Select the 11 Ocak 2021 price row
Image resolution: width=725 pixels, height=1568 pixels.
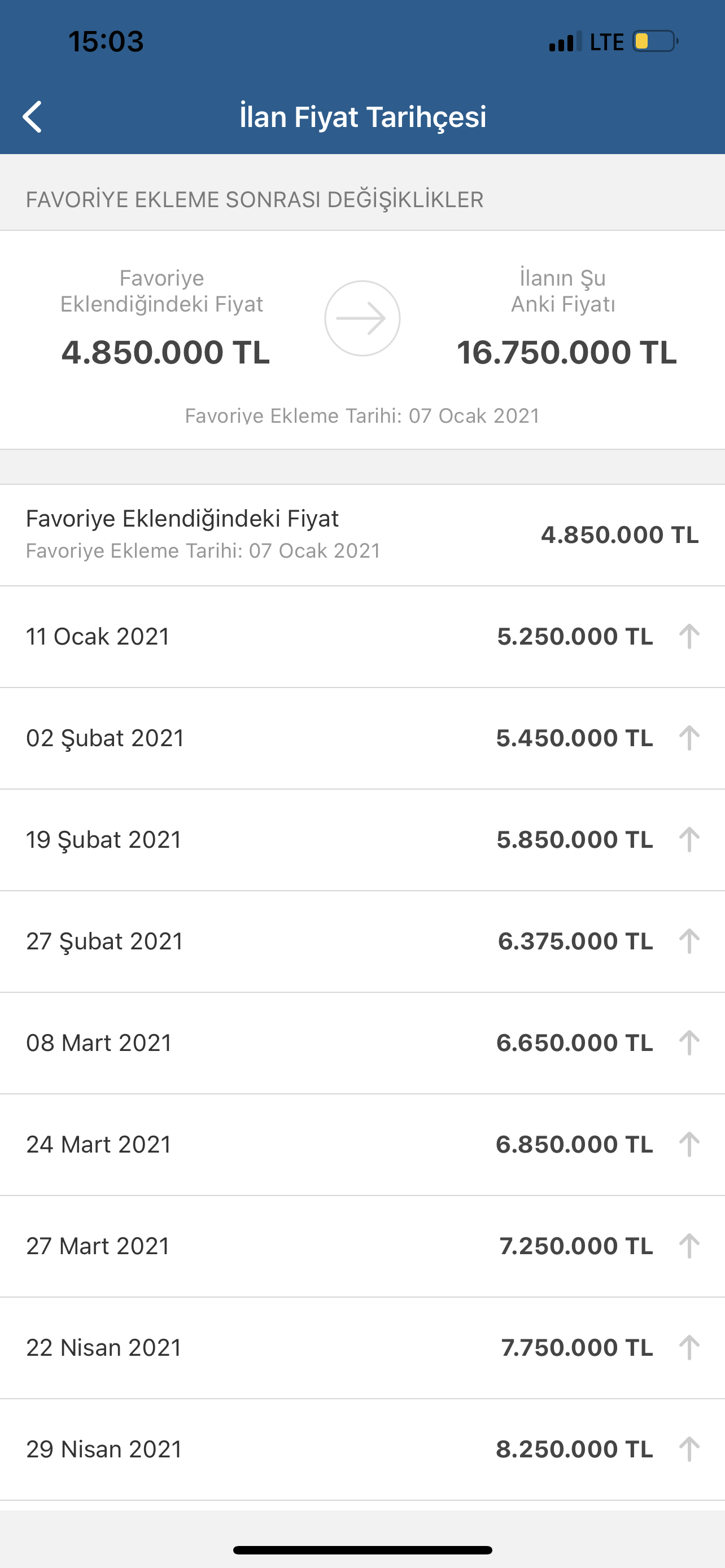pos(362,637)
